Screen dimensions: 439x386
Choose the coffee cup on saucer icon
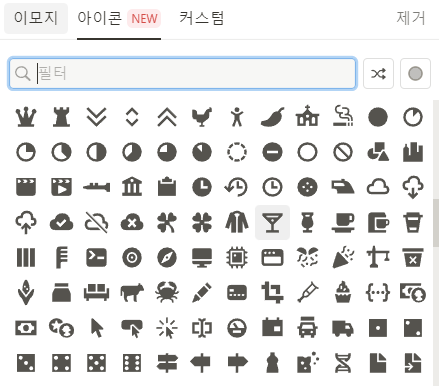[343, 223]
